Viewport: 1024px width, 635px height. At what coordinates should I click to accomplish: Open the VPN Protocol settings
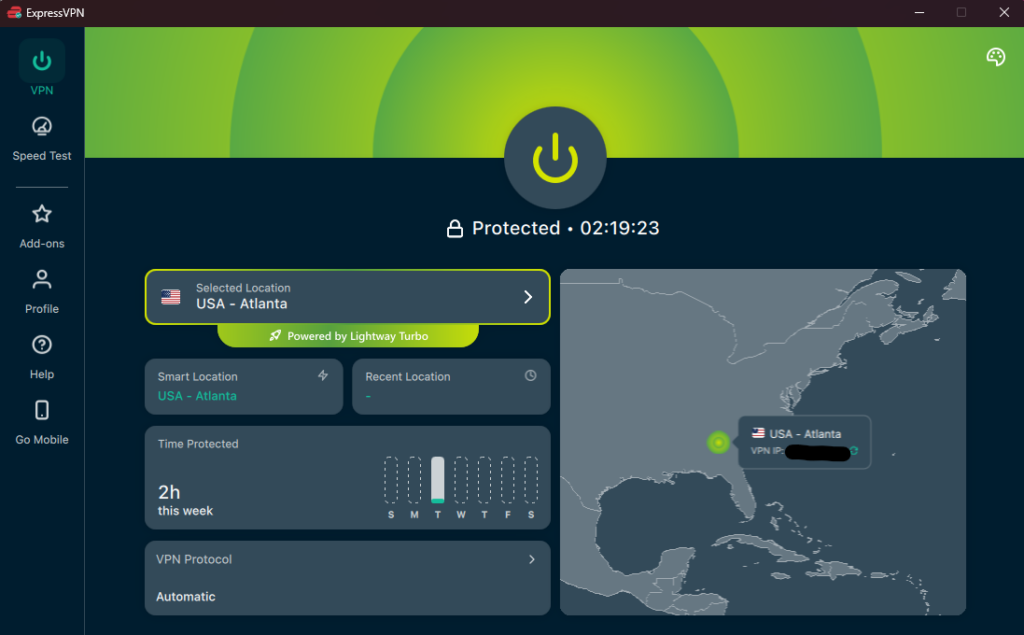347,578
